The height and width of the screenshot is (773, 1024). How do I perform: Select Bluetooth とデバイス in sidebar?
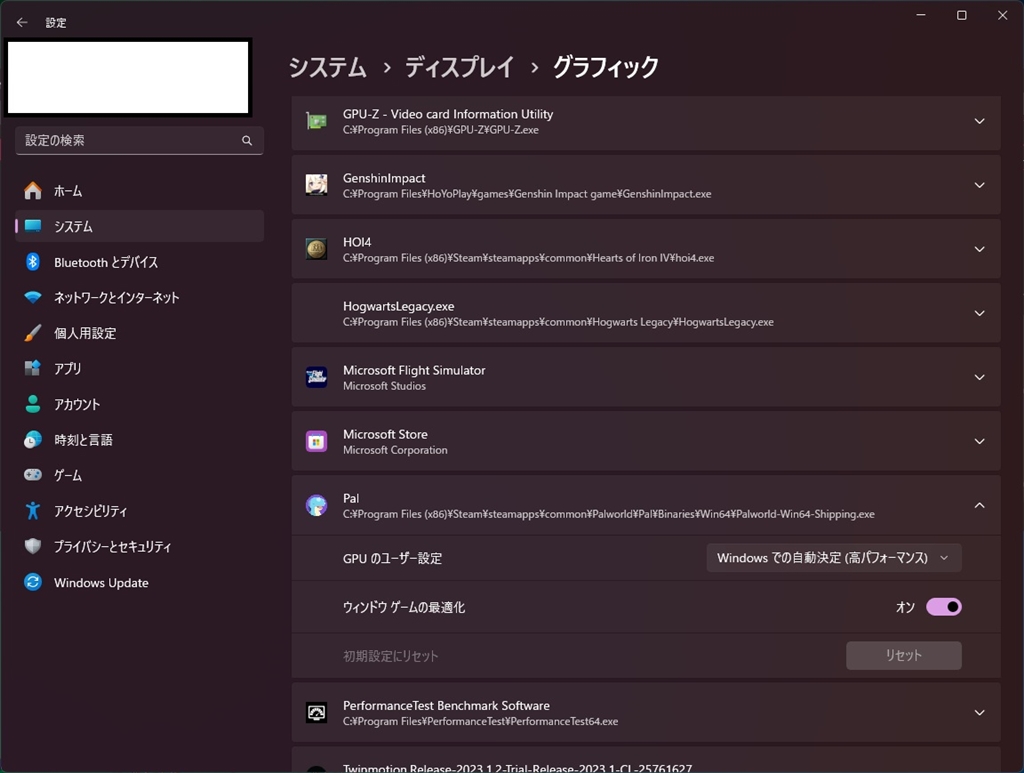139,262
